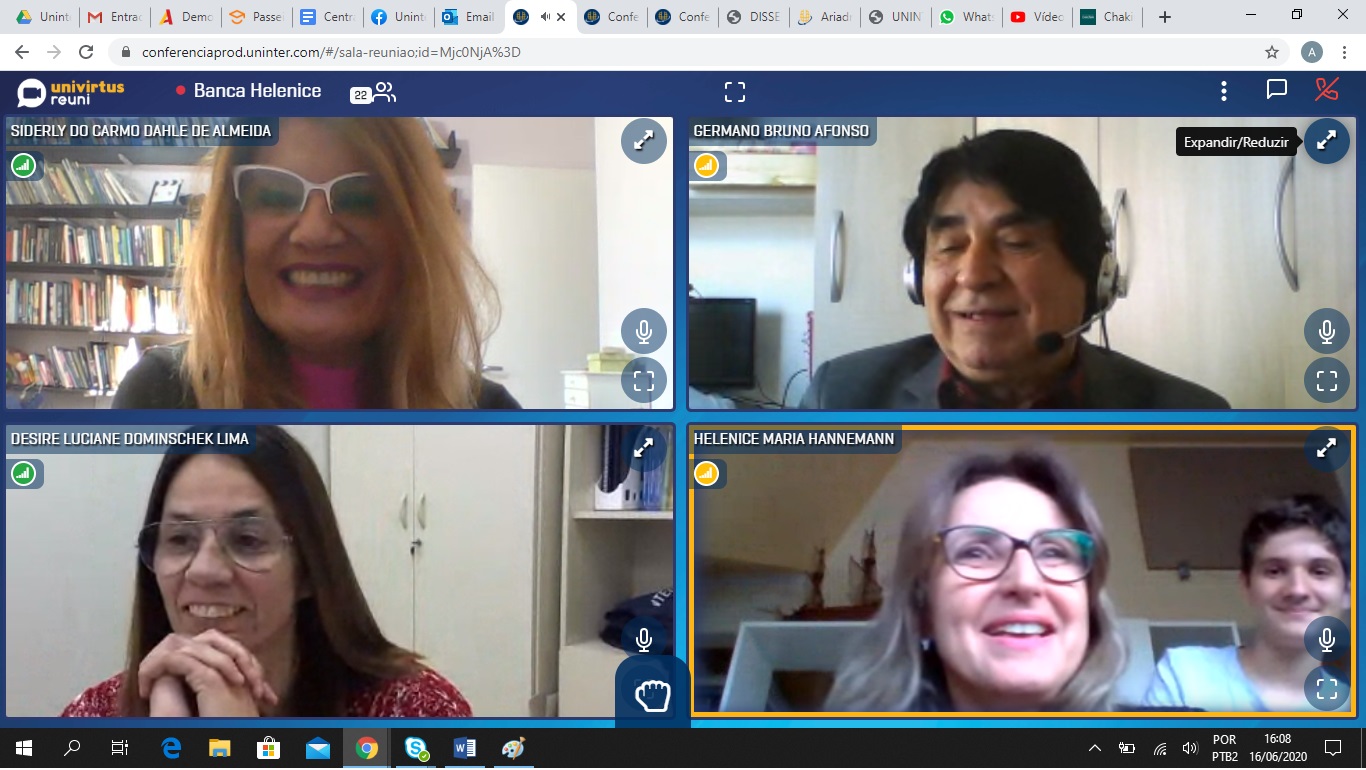This screenshot has height=770, width=1366.
Task: Expand Helenice Maria Hannemann's video tile
Action: click(1326, 449)
